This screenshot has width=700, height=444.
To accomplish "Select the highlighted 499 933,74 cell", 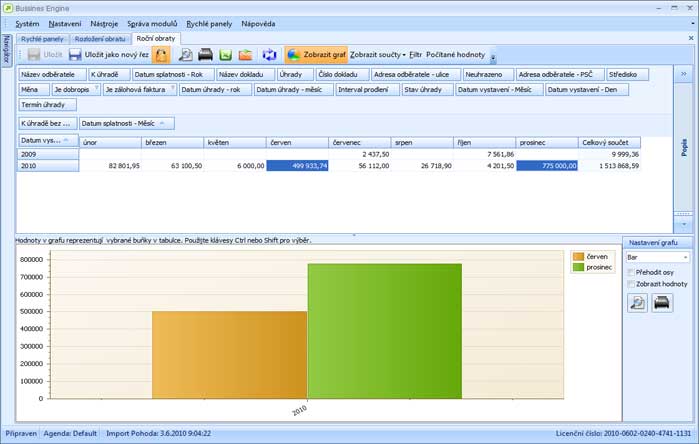I will [297, 166].
